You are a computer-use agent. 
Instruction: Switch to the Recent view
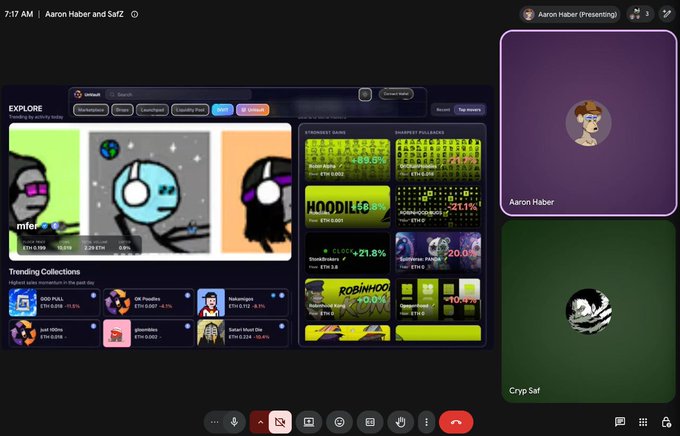coord(443,110)
